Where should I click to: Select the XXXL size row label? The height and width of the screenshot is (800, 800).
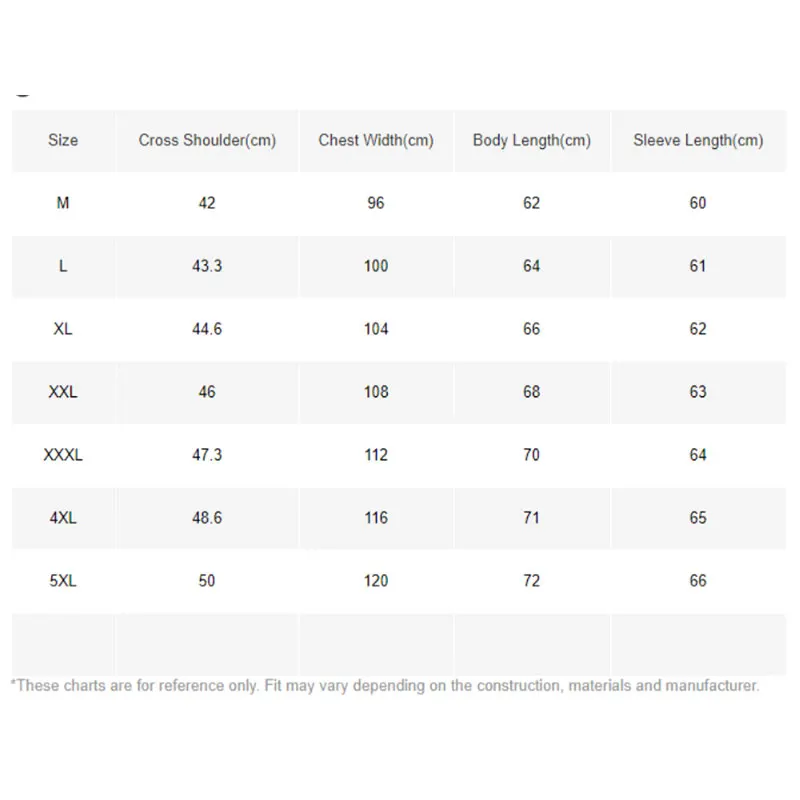pyautogui.click(x=63, y=455)
